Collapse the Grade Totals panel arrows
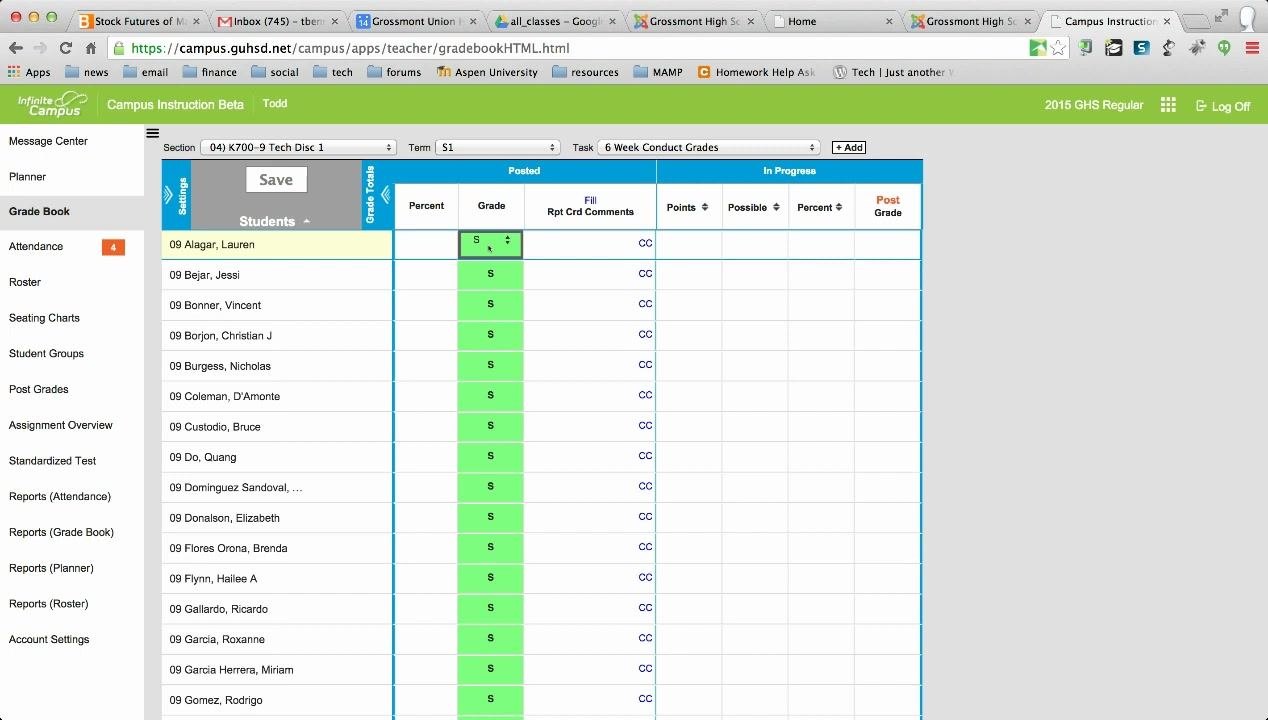Screen dimensions: 1268x720 (x=385, y=195)
